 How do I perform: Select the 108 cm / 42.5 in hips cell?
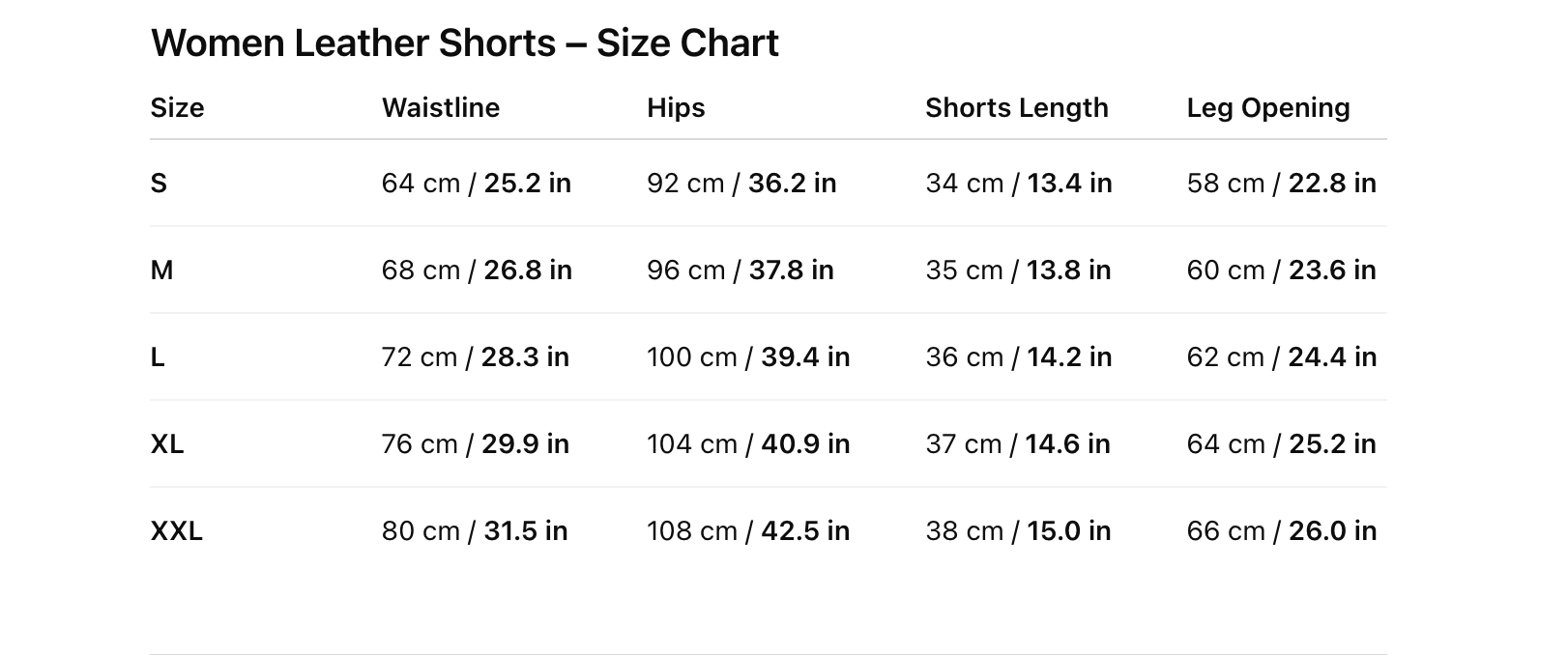747,531
